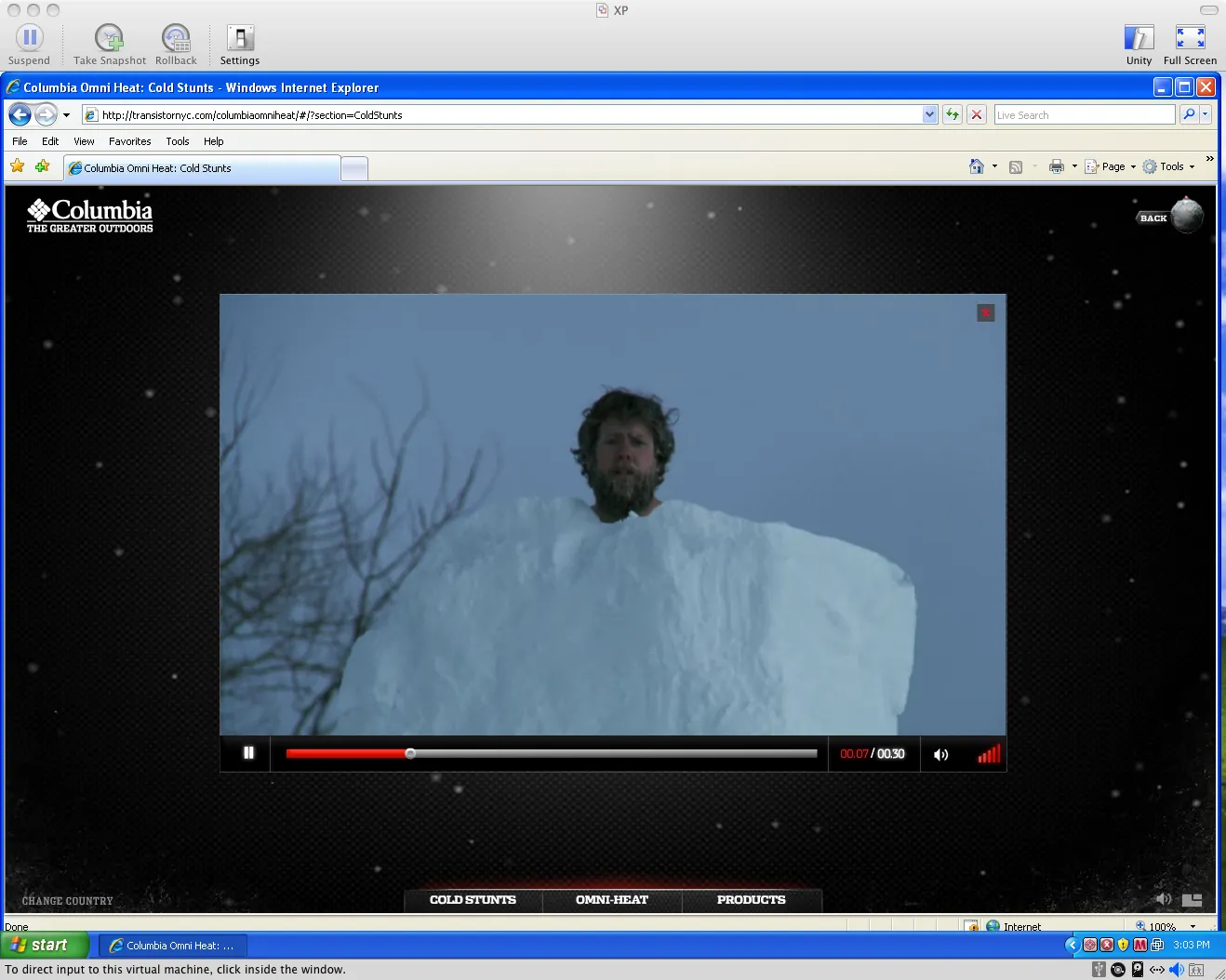The image size is (1226, 980).
Task: Click the video progress bar handle
Action: (410, 753)
